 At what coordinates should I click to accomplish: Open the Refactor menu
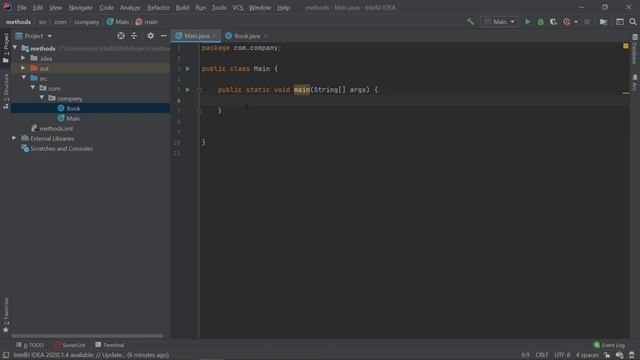click(158, 7)
